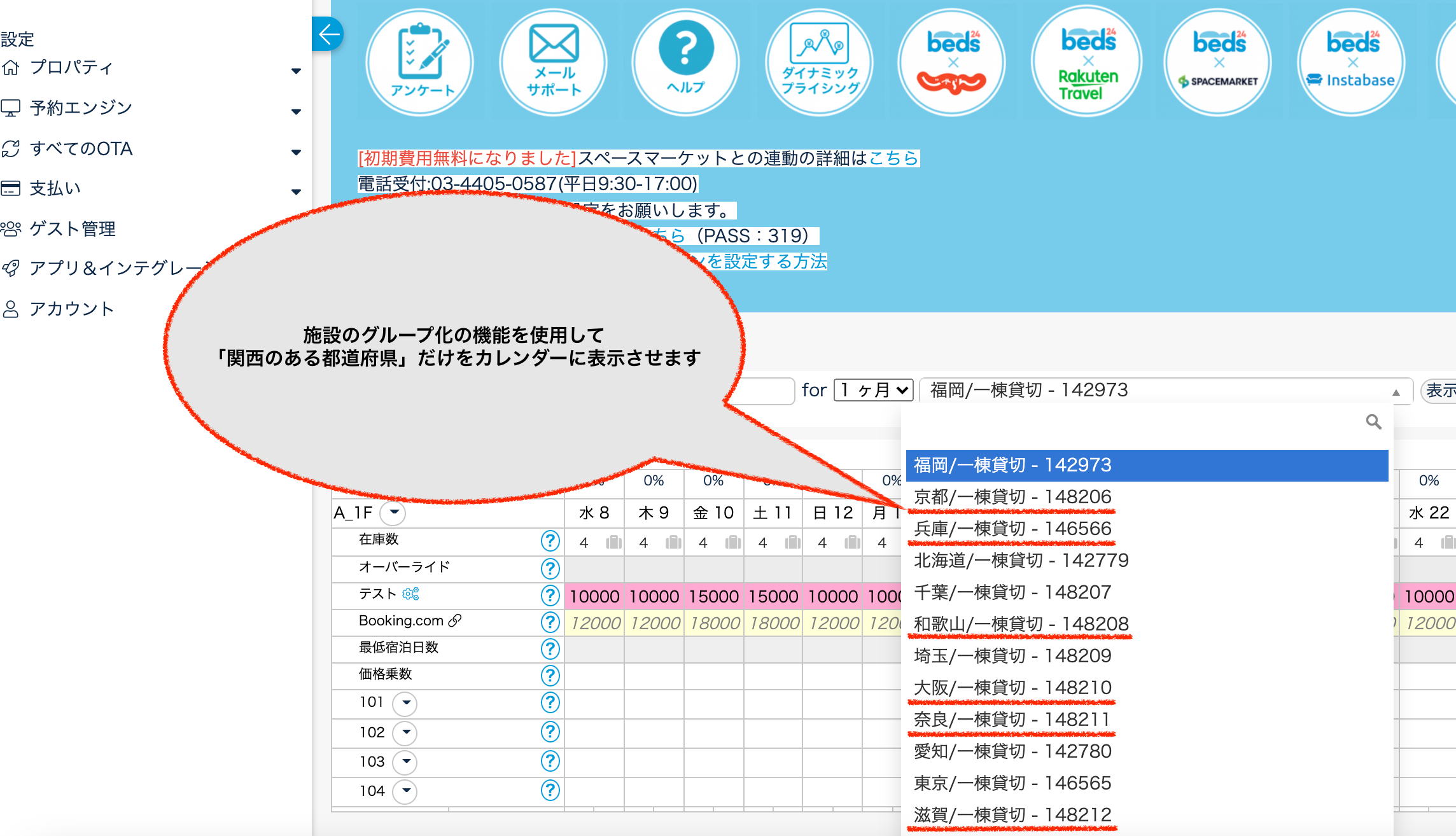Choose 大阪/一棟貸切 - 148210 from list
Viewport: 1456px width, 836px height.
[1012, 688]
